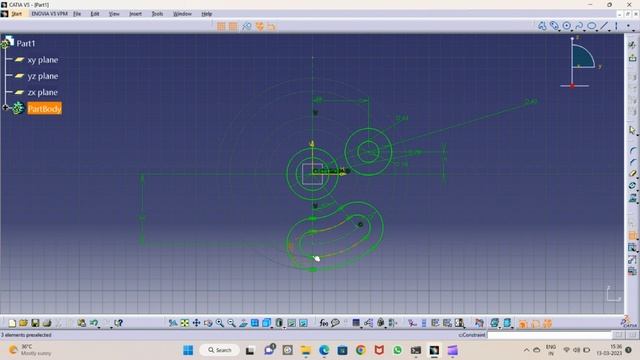640x360 pixels.
Task: Open the Edit menu
Action: point(95,14)
